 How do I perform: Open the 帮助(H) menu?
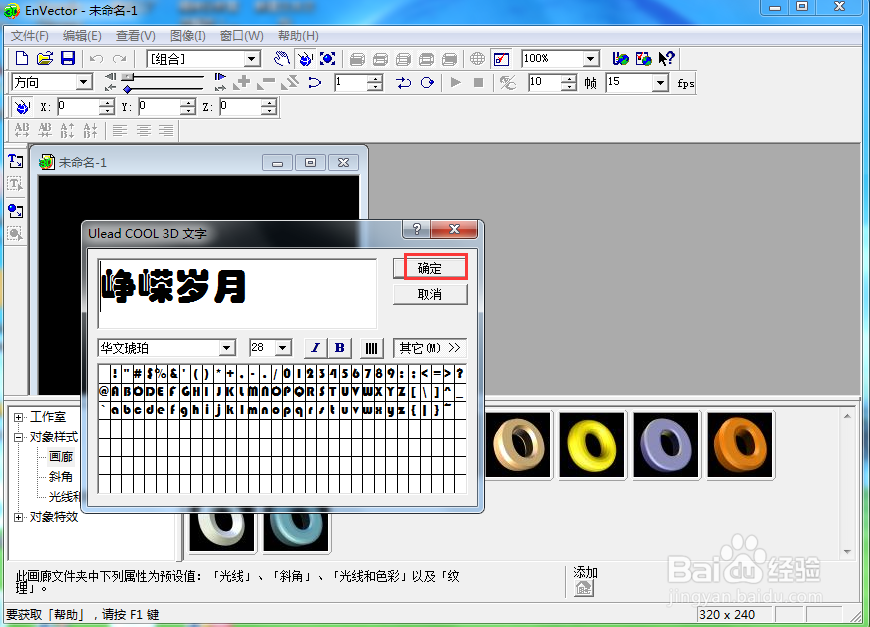point(298,36)
